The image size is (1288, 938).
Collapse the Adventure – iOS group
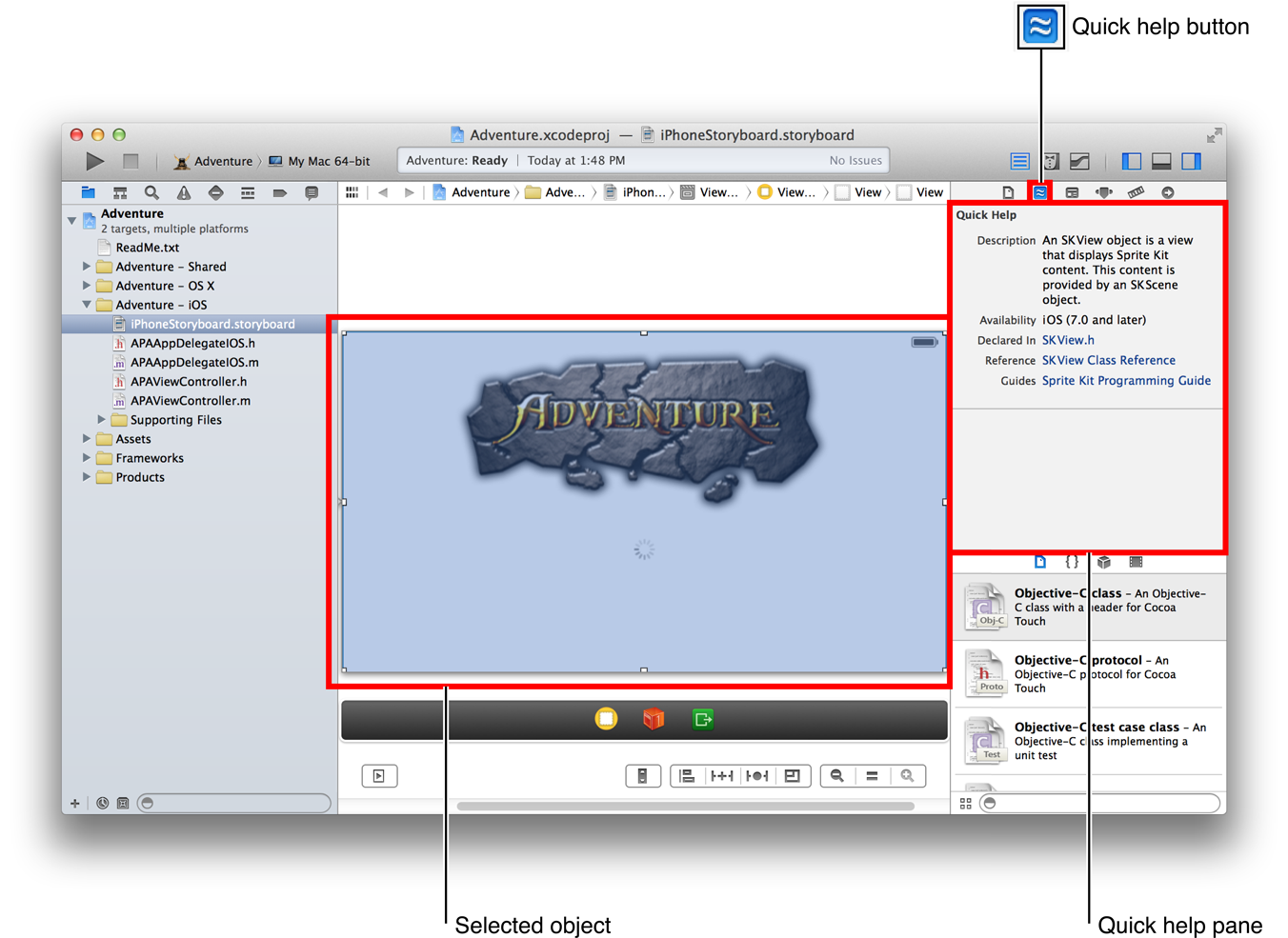pyautogui.click(x=87, y=305)
